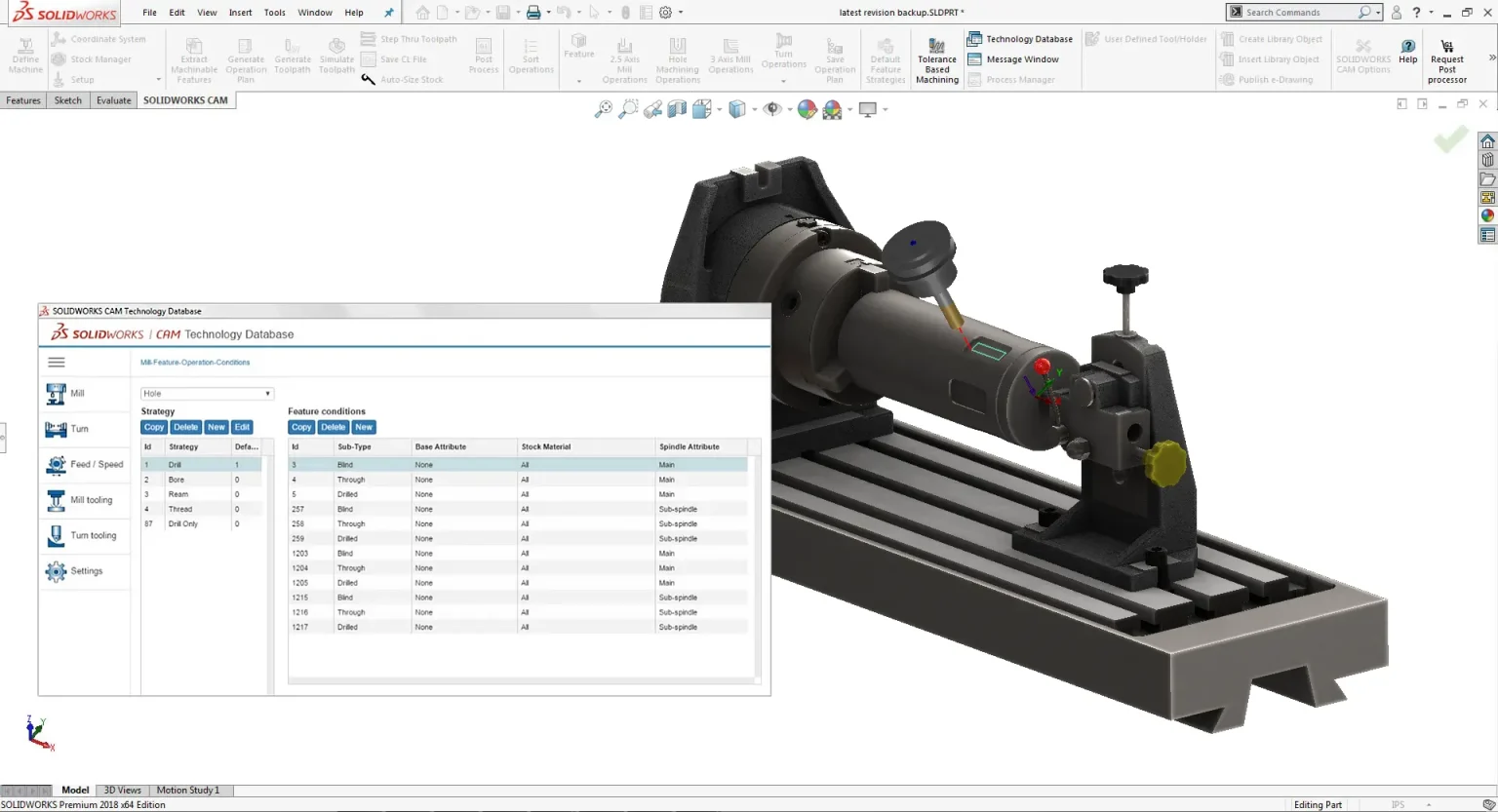Open the Mill section icon
The image size is (1498, 812).
[x=56, y=394]
